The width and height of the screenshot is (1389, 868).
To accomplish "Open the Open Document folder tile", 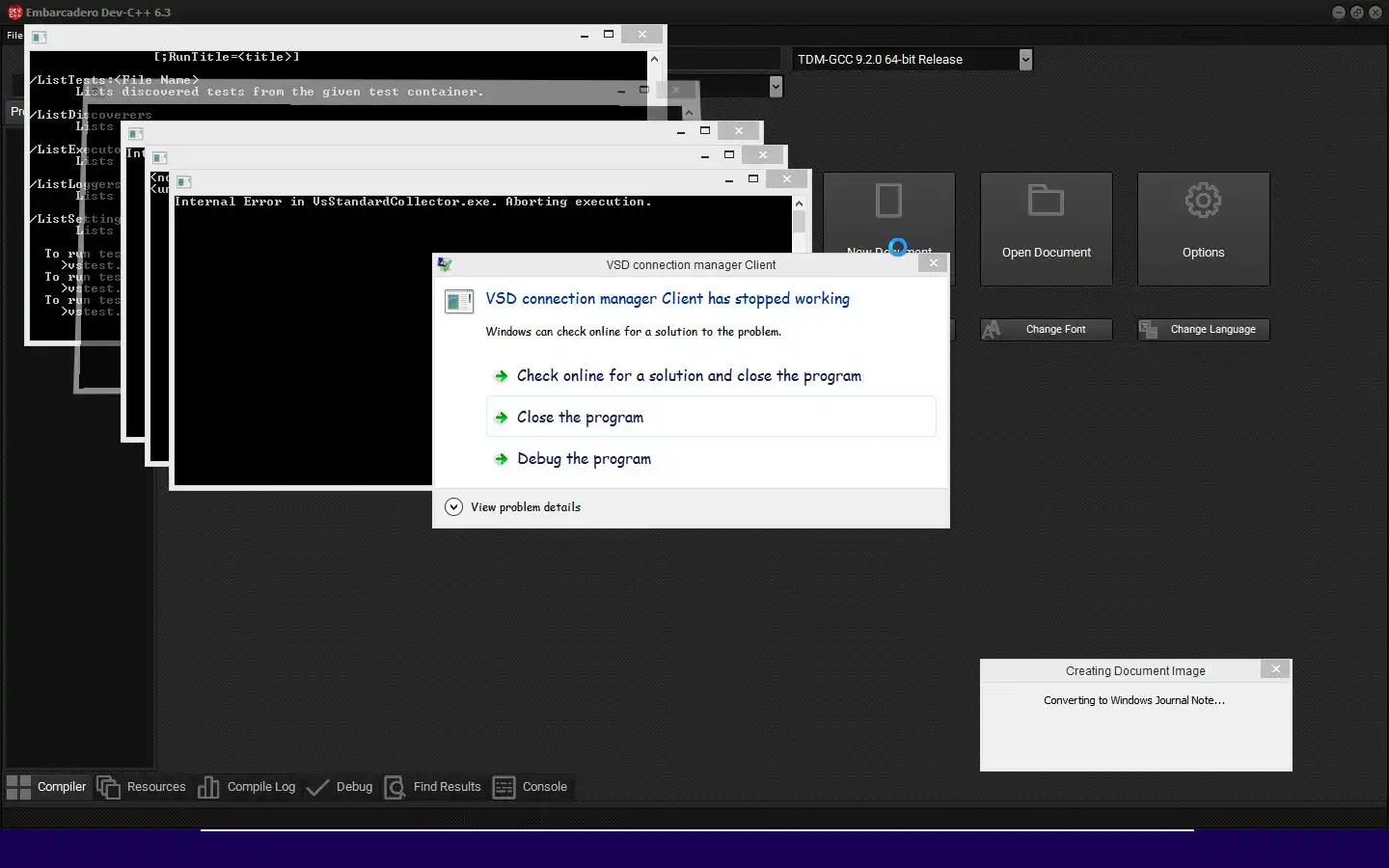I will pyautogui.click(x=1046, y=229).
